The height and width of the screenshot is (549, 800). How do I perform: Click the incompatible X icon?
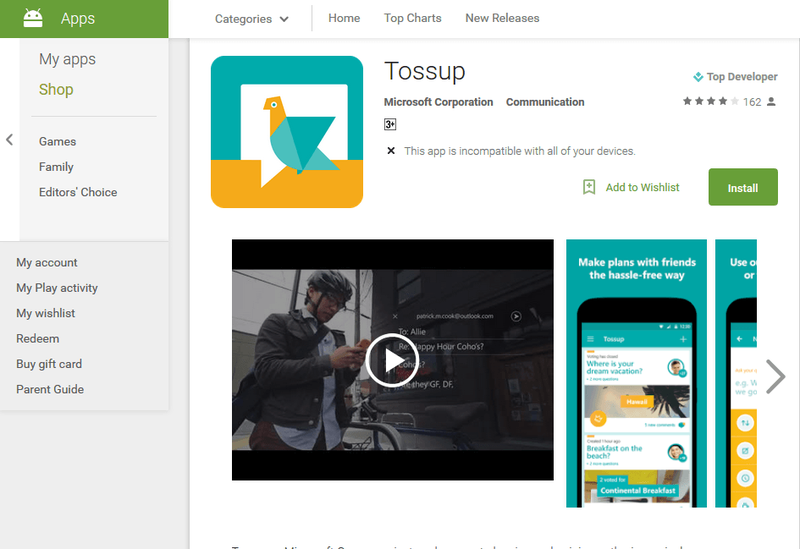[x=391, y=151]
